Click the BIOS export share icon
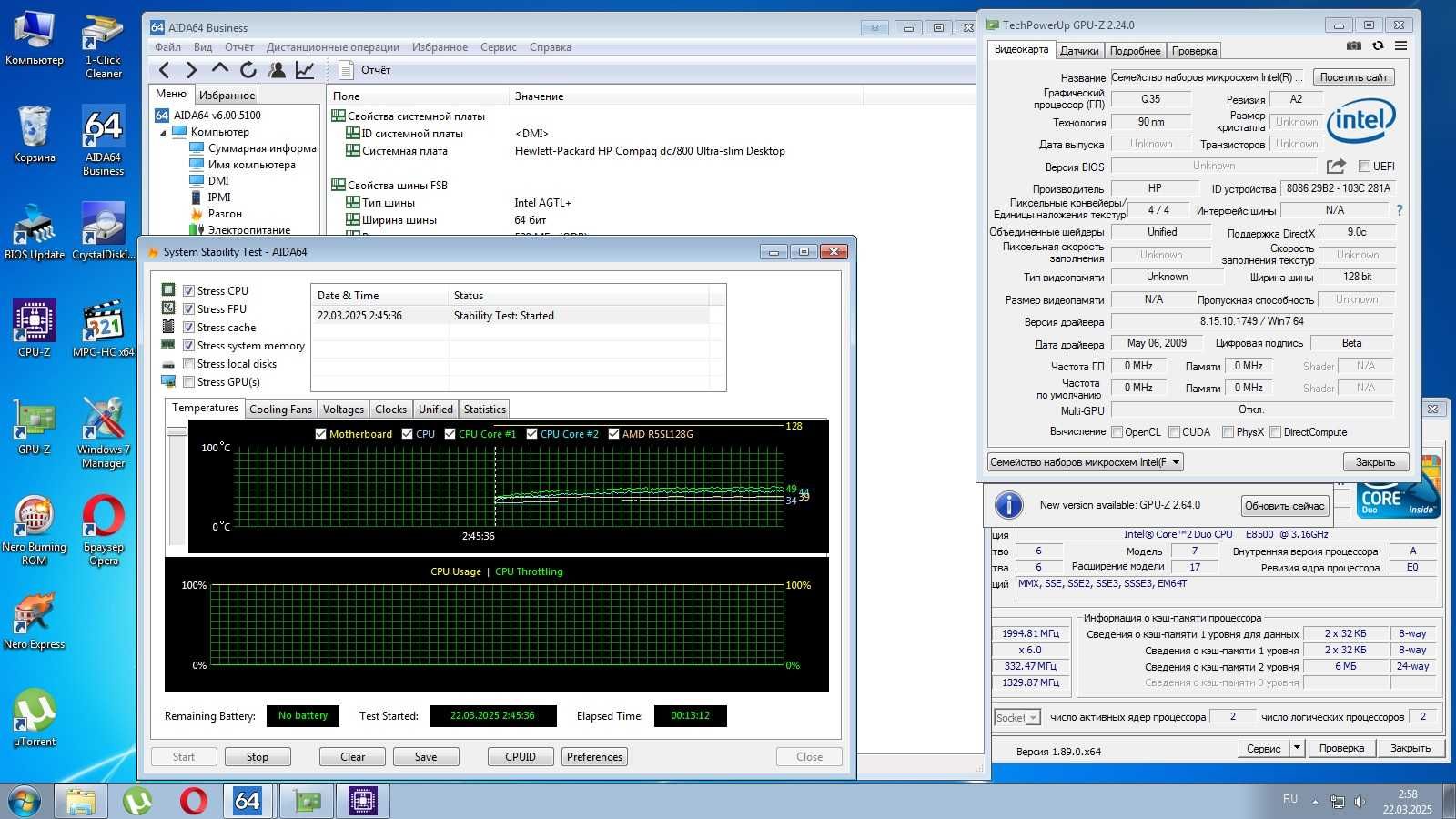 tap(1336, 166)
